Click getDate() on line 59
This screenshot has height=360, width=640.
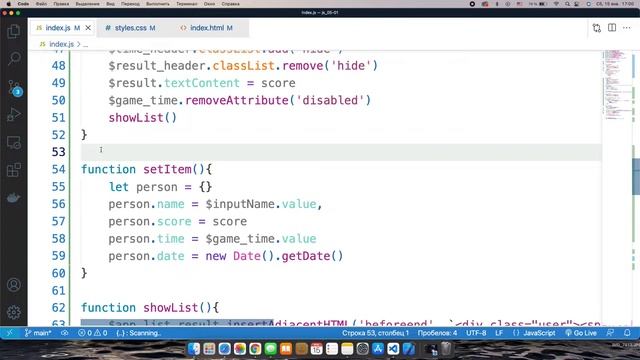[312, 256]
